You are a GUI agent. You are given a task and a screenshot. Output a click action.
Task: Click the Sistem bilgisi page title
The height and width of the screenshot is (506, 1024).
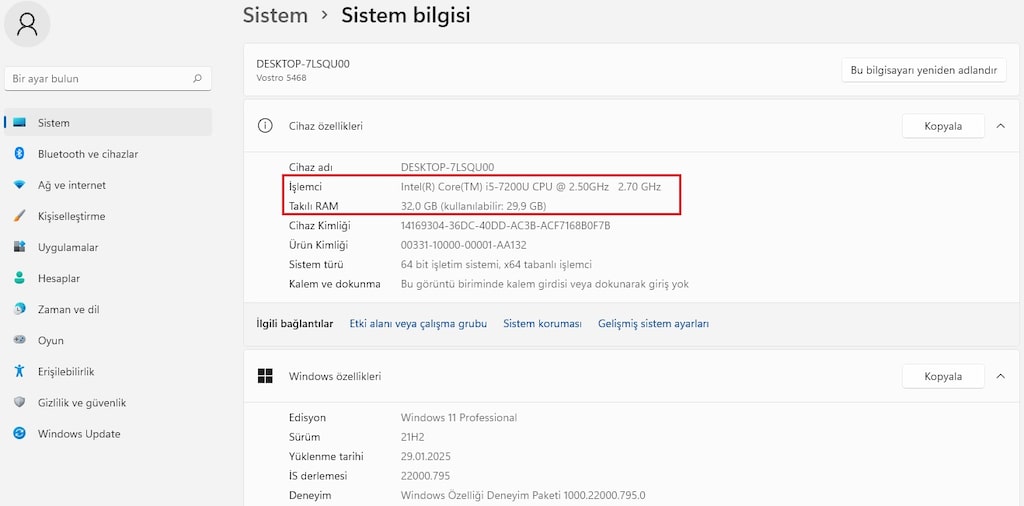click(406, 15)
